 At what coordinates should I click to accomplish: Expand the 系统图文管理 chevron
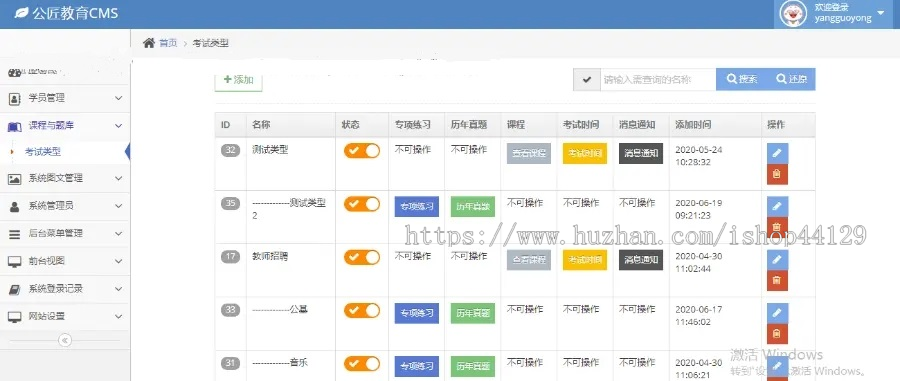(118, 178)
